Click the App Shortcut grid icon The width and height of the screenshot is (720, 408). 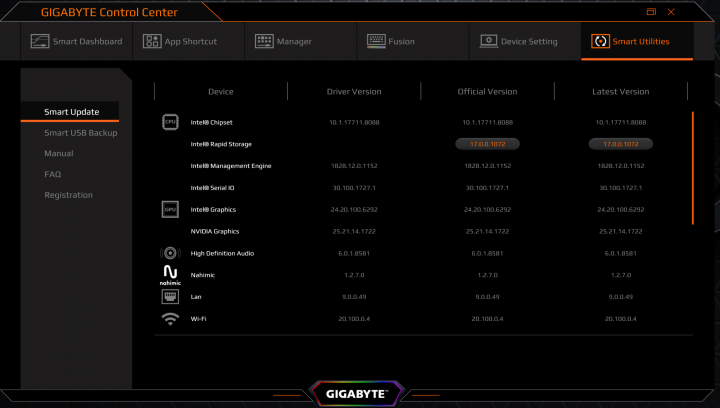152,41
